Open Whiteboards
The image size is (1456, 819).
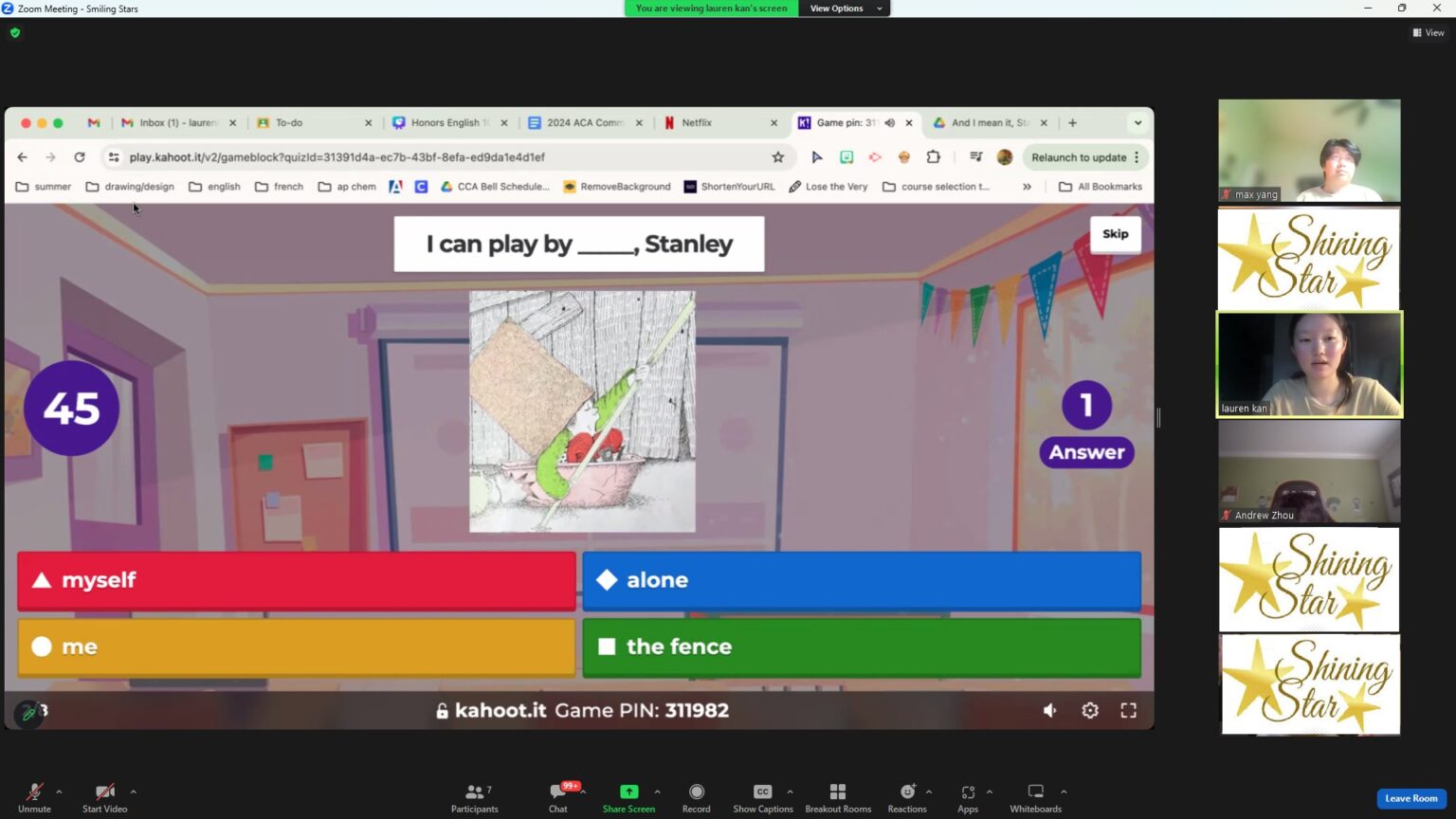click(x=1035, y=797)
